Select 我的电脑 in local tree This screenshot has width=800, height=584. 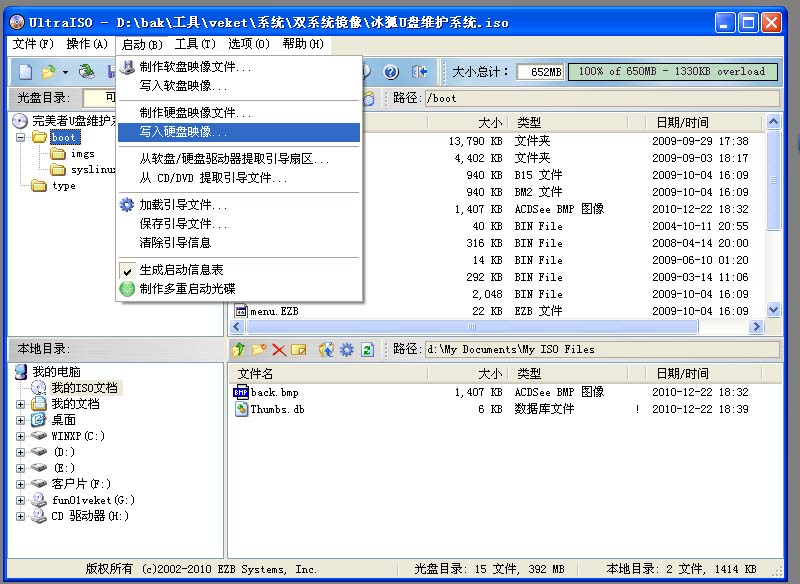tap(56, 372)
